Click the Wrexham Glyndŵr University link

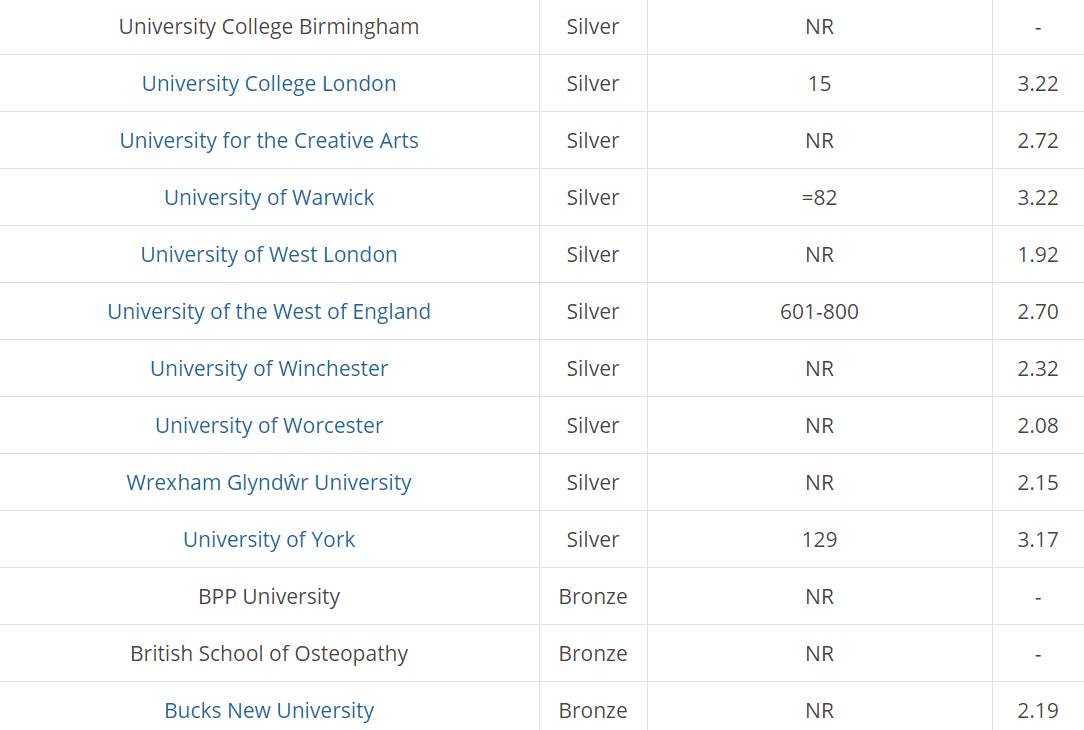tap(269, 483)
